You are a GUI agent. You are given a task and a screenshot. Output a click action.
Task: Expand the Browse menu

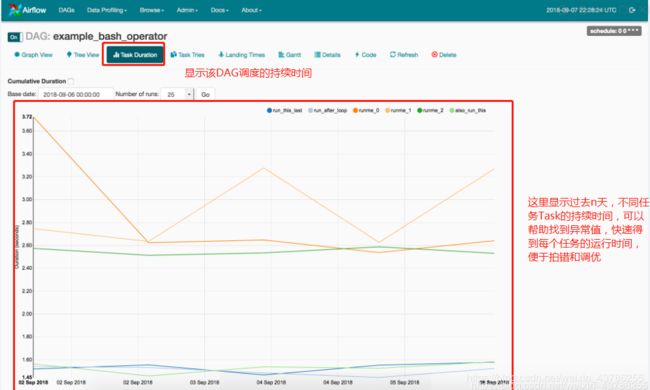click(x=152, y=10)
